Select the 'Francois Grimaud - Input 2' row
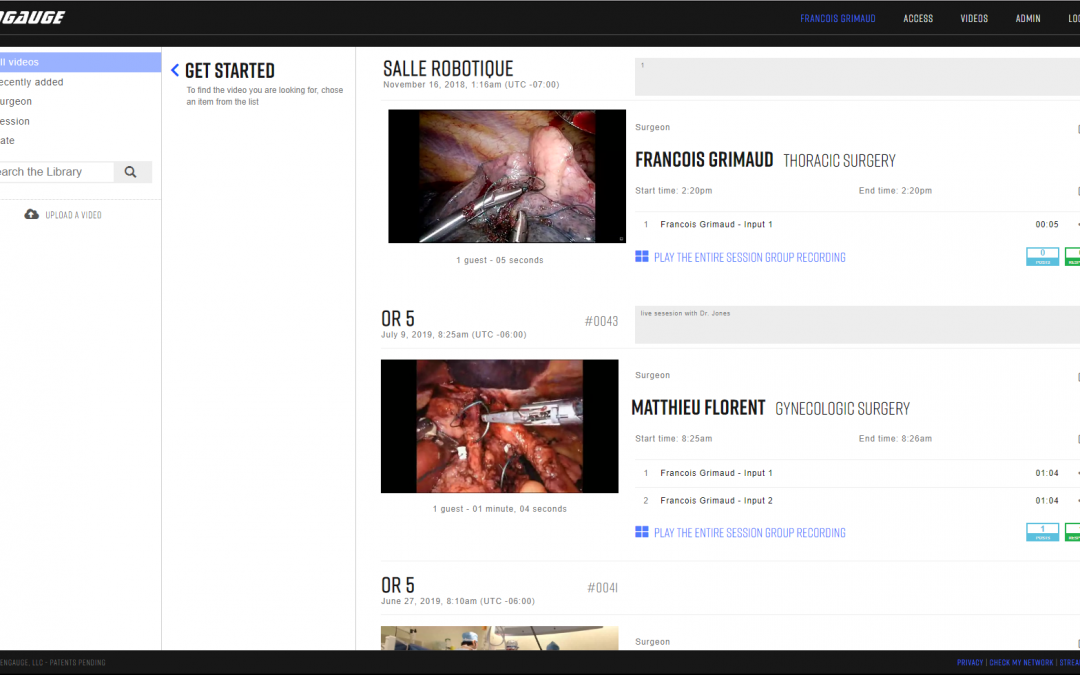Image resolution: width=1080 pixels, height=675 pixels. point(857,501)
